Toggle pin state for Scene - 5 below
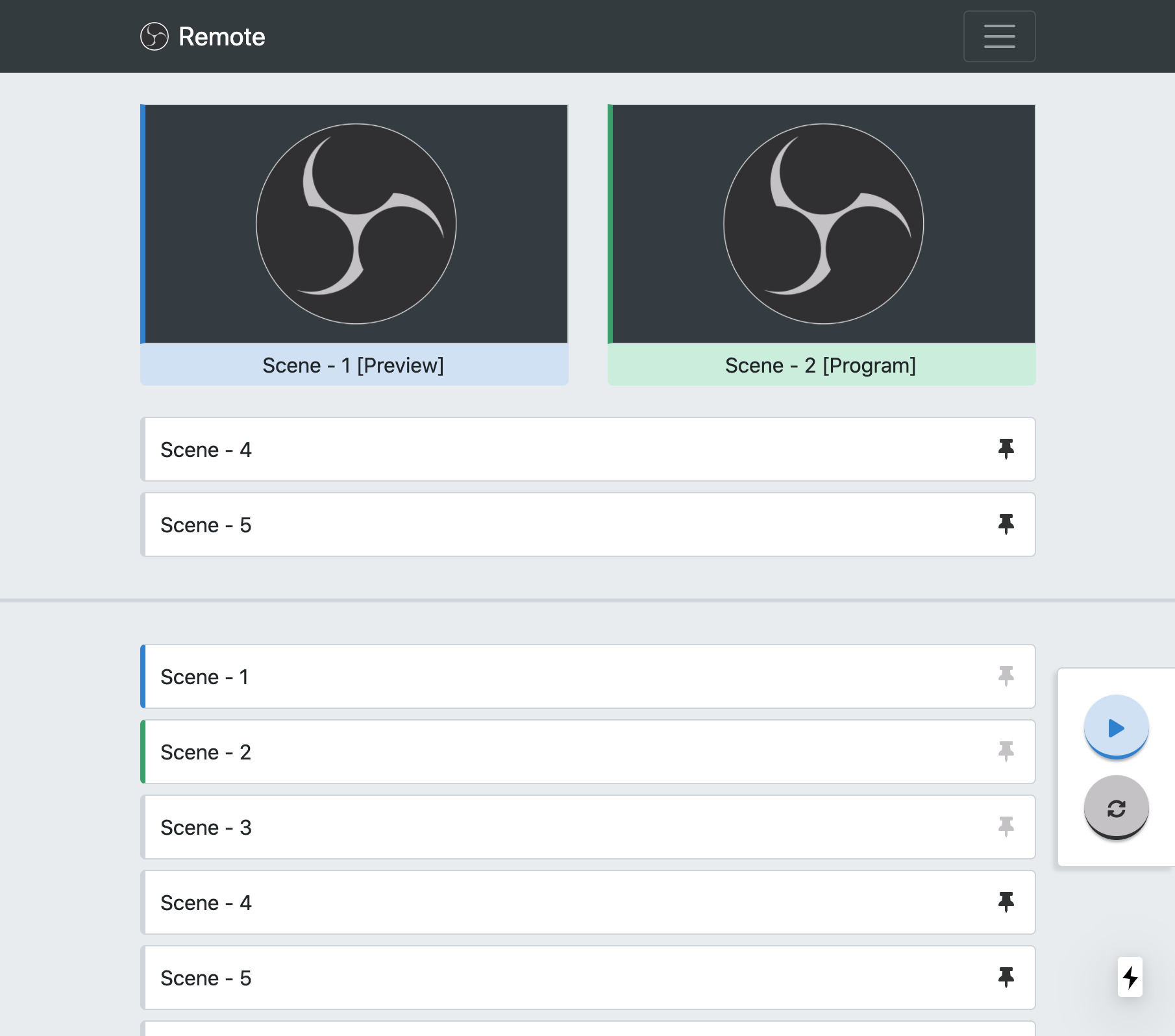This screenshot has height=1036, width=1175. pos(1007,978)
